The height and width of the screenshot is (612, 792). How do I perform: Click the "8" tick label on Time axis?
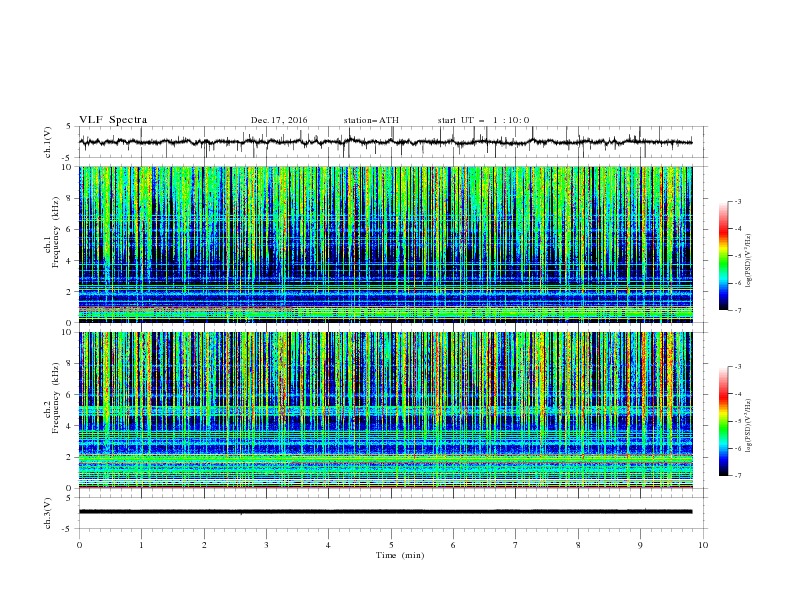[x=578, y=545]
